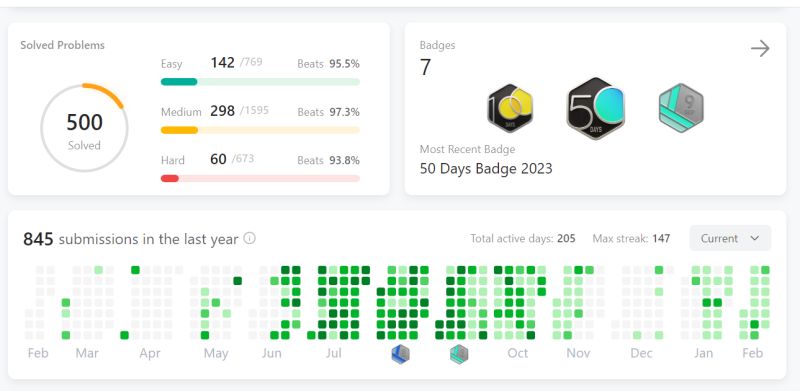800x391 pixels.
Task: Click the teal badge icon under September
Action: click(459, 353)
